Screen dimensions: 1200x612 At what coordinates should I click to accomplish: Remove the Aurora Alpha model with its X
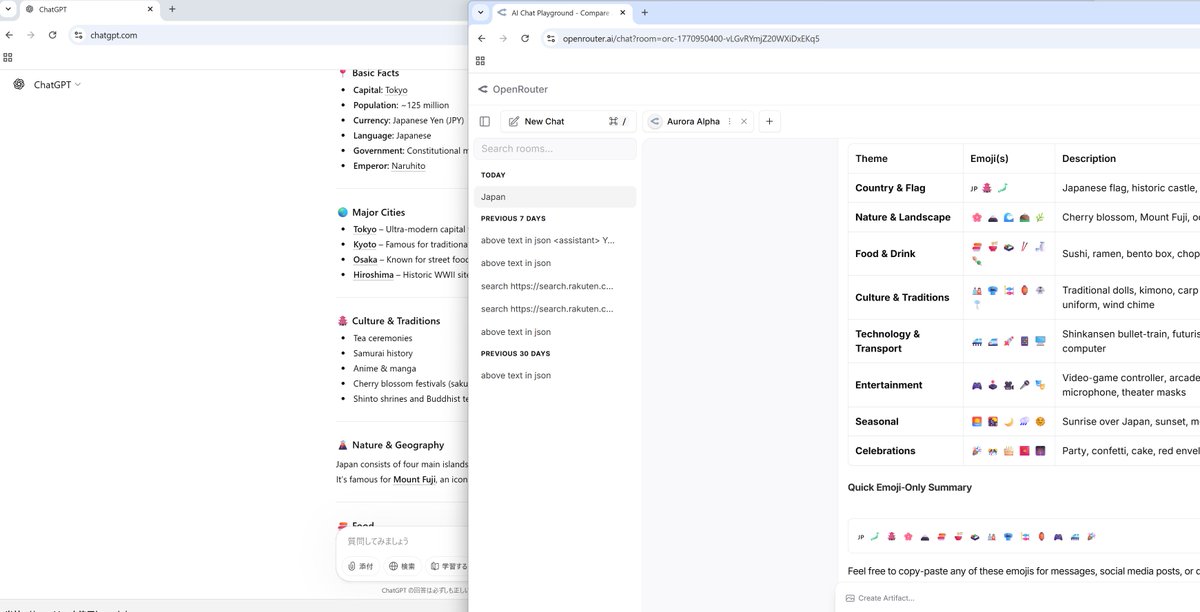744,121
